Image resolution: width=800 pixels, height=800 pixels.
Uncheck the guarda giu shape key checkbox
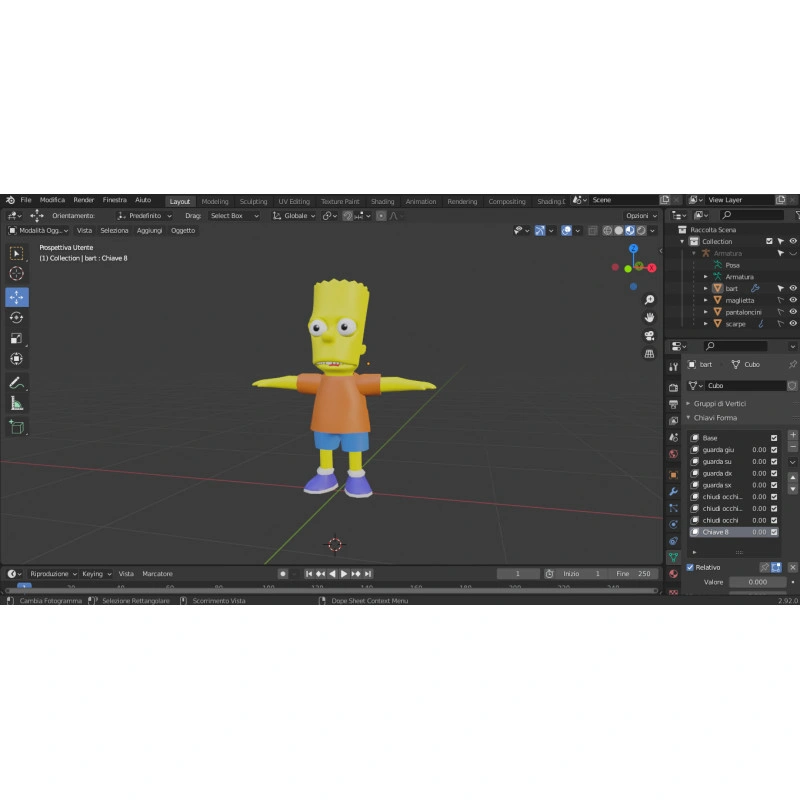774,449
